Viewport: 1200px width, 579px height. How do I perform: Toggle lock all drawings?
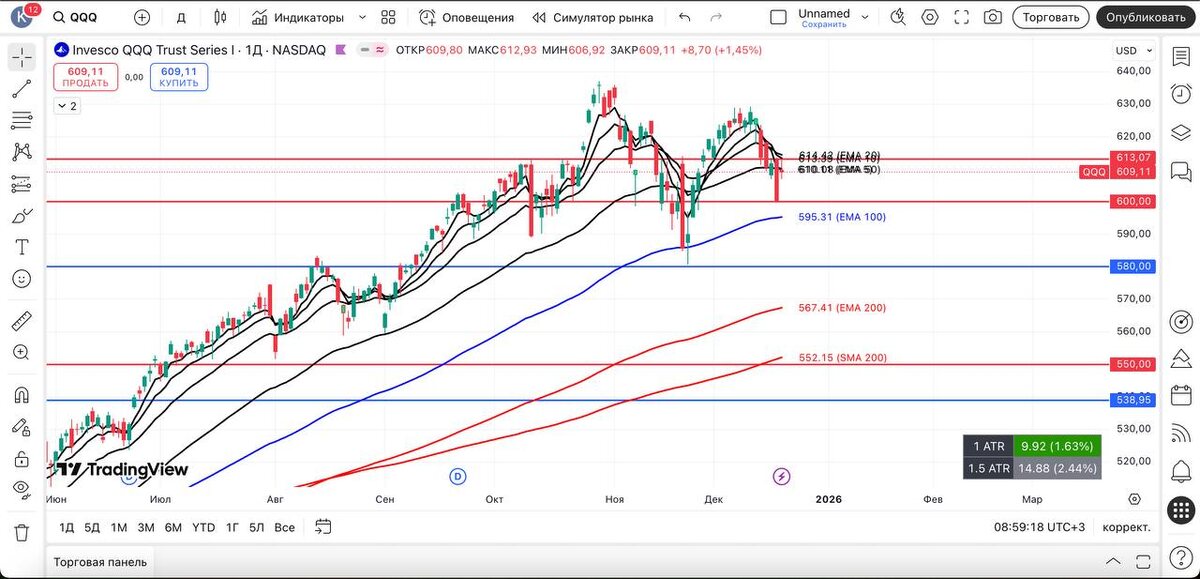point(21,458)
